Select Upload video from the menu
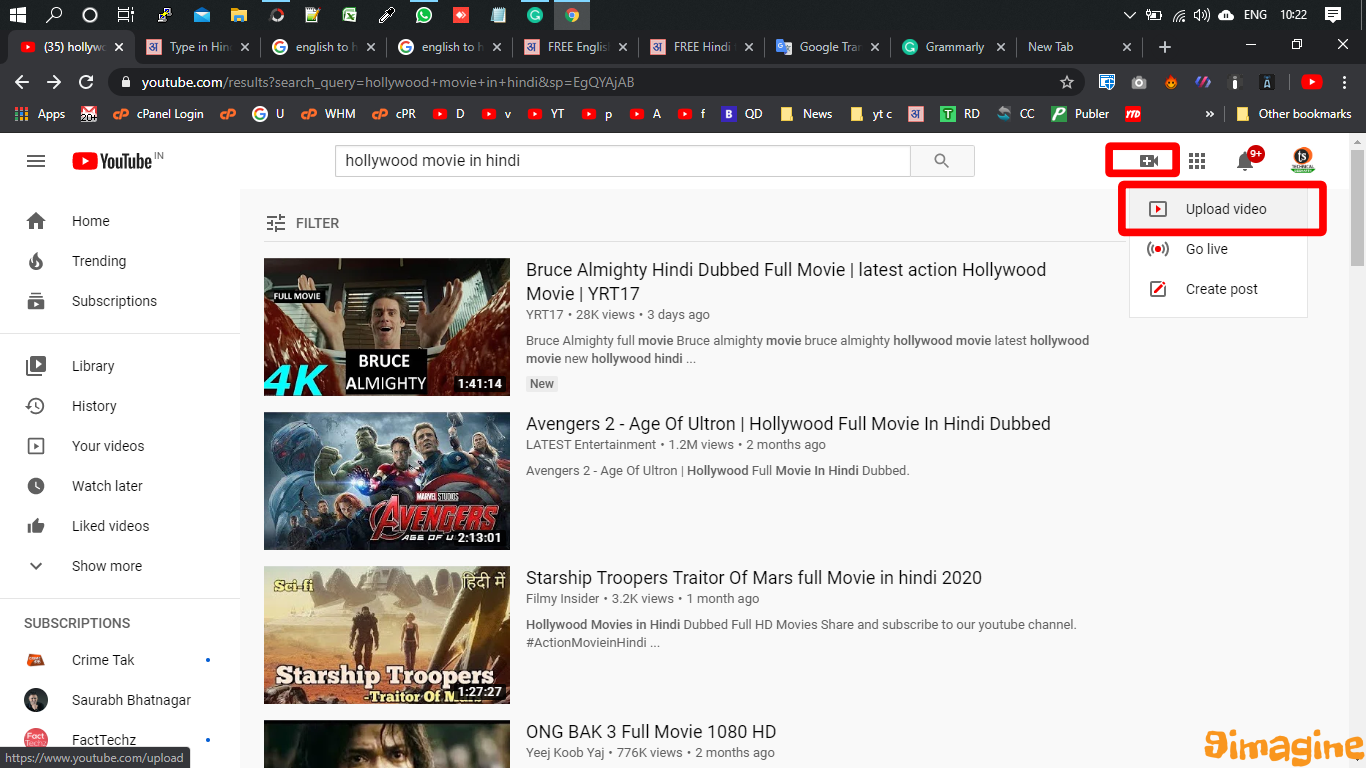The height and width of the screenshot is (768, 1366). click(x=1218, y=209)
